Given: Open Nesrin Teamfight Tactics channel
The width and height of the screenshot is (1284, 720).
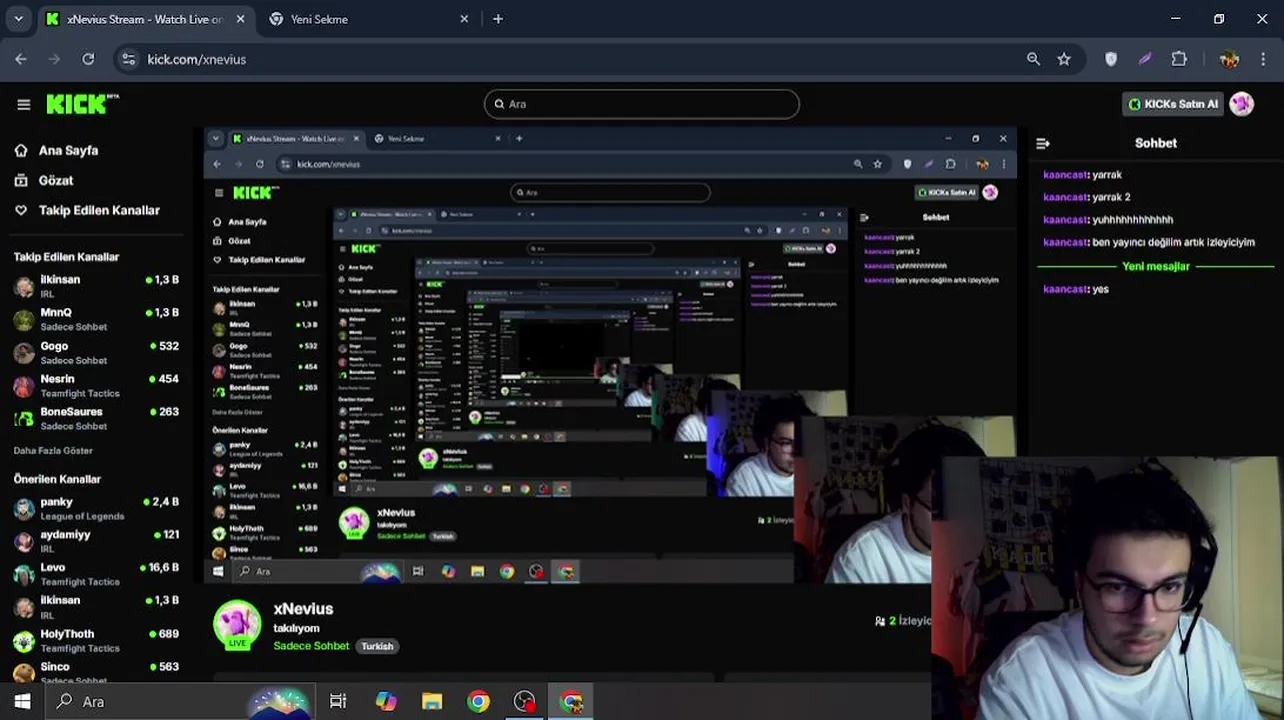Looking at the screenshot, I should pyautogui.click(x=96, y=385).
